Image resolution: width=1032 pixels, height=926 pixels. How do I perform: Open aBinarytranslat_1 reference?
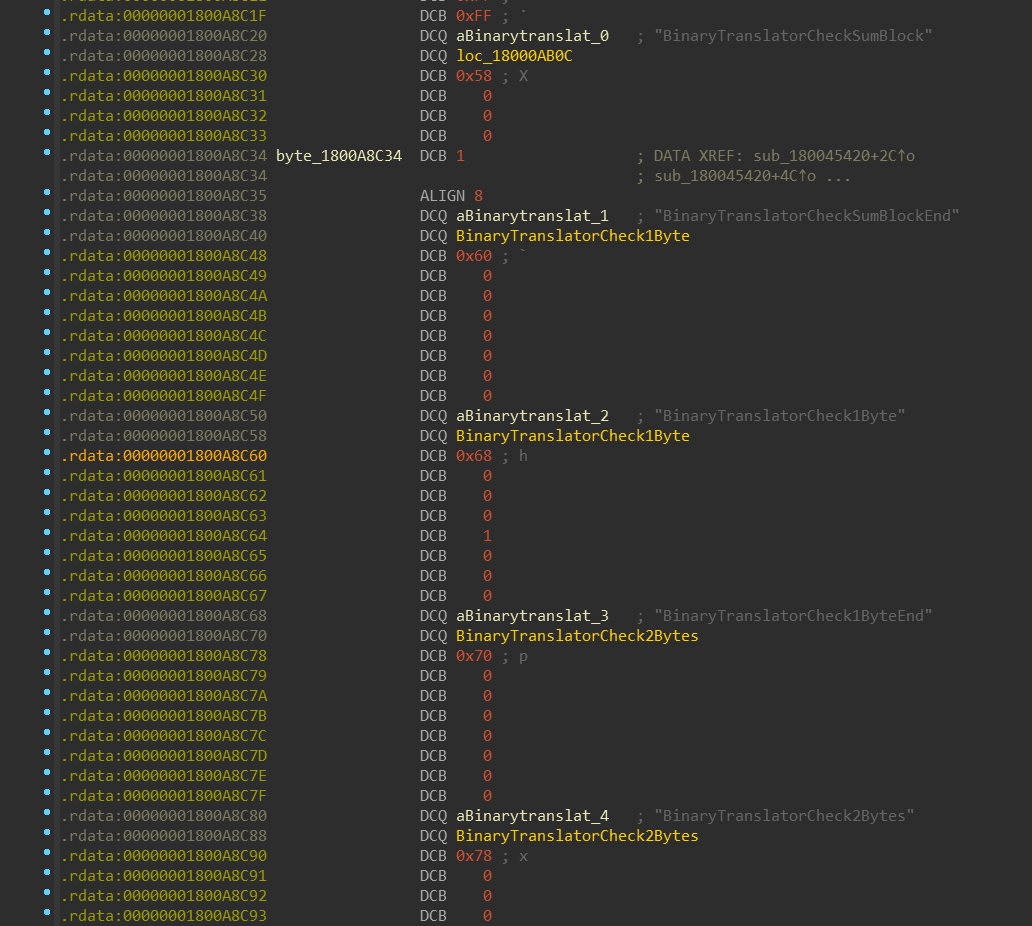pos(532,216)
